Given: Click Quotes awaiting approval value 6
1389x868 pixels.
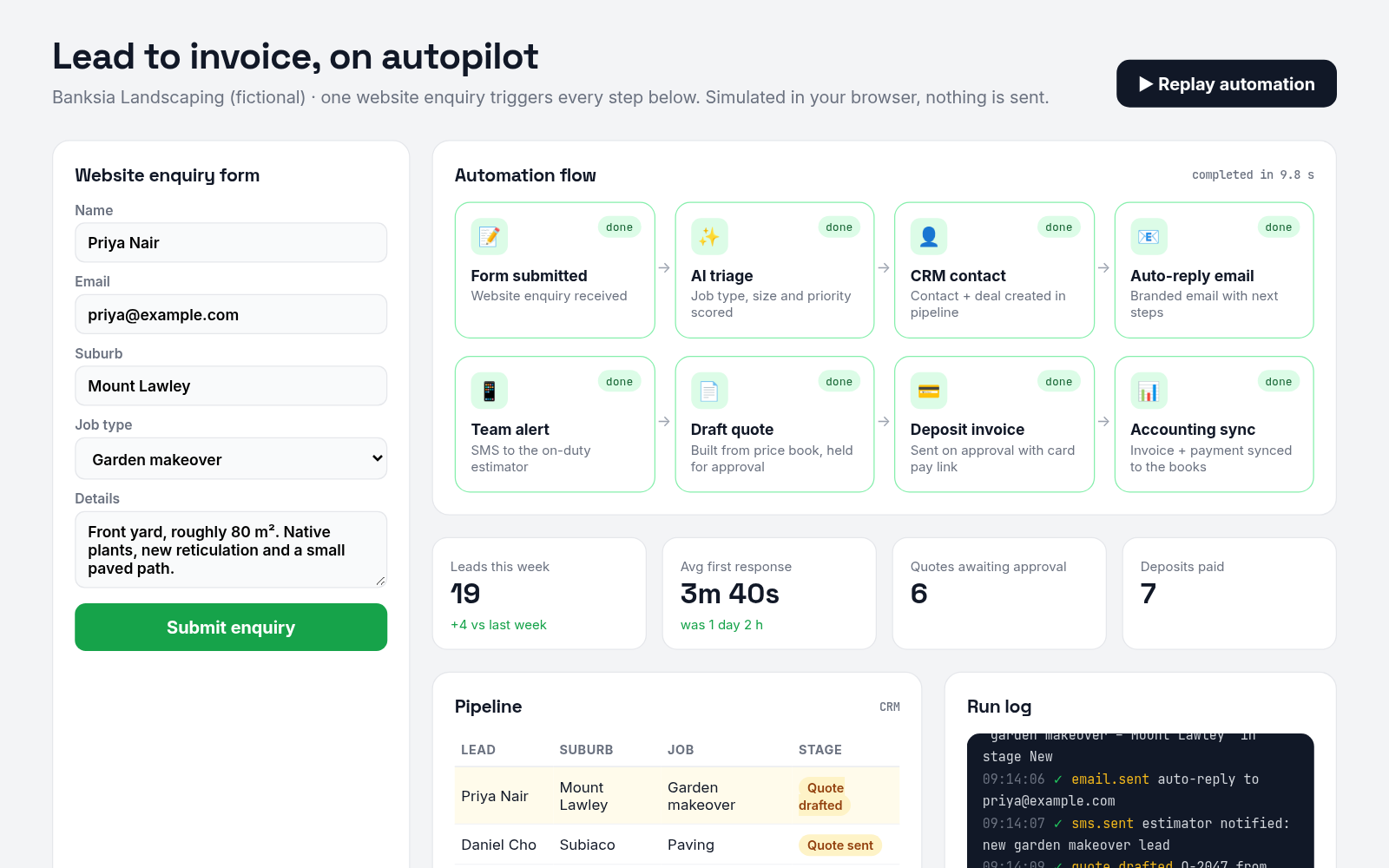Looking at the screenshot, I should tap(919, 594).
